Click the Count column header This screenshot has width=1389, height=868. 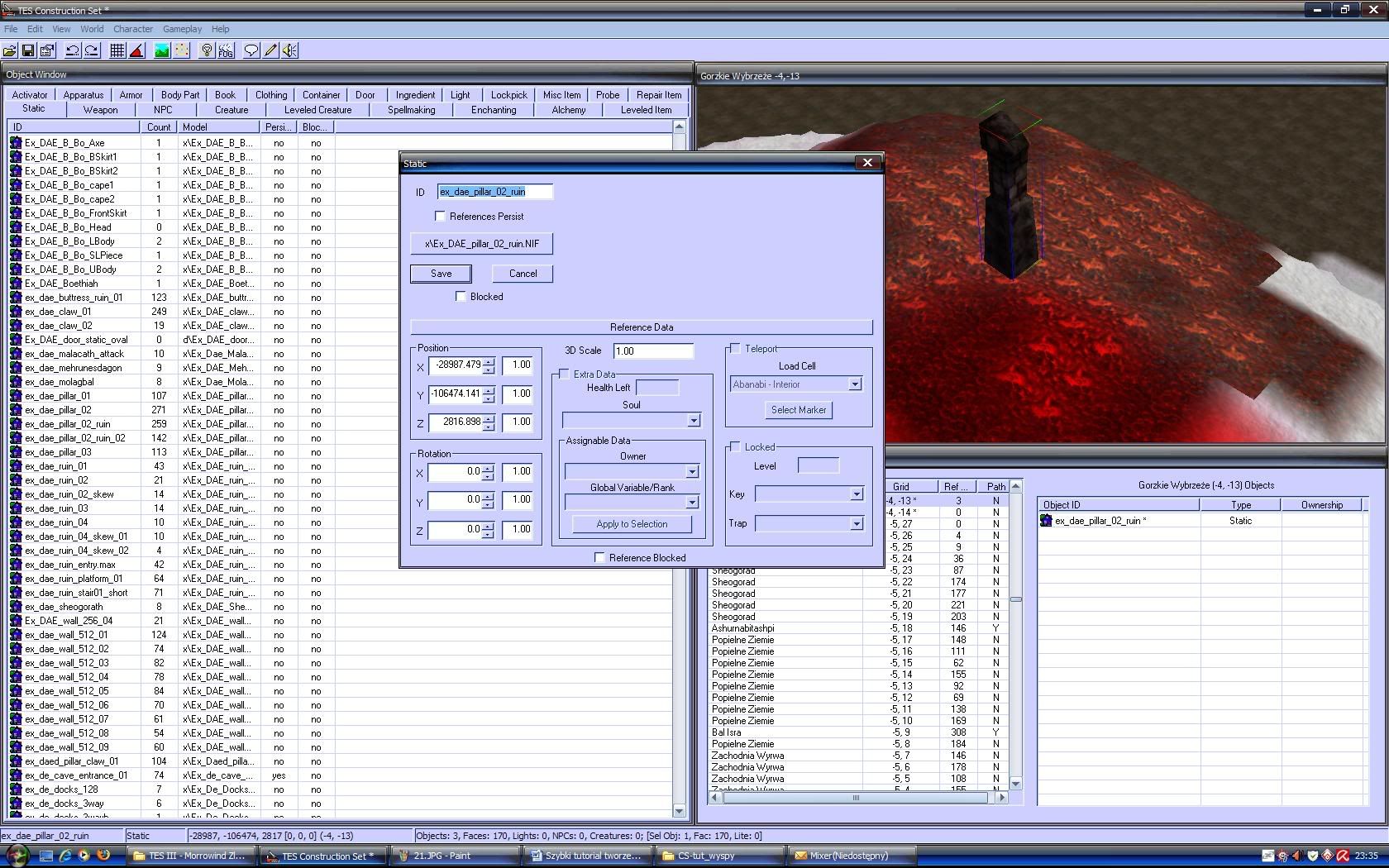(x=159, y=127)
